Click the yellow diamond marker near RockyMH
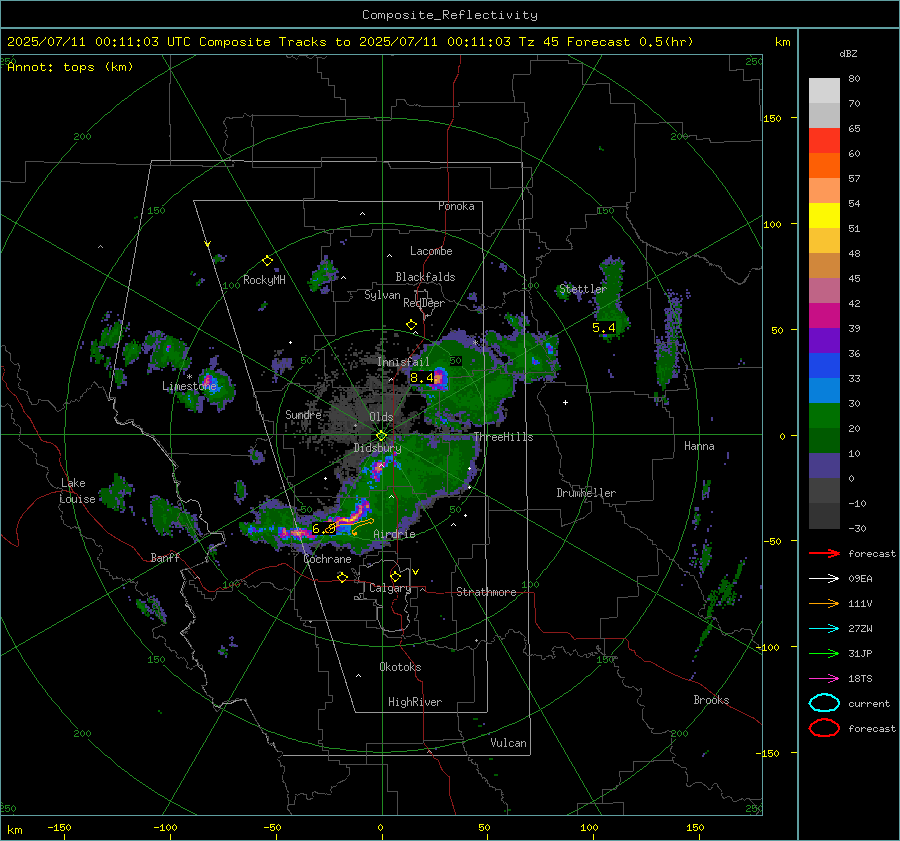The image size is (900, 841). (x=267, y=261)
